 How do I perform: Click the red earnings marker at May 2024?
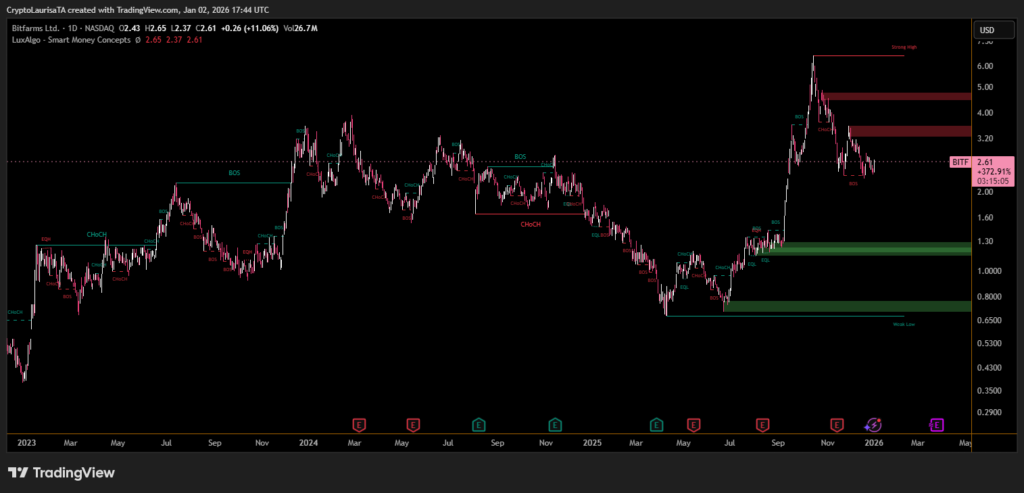413,424
